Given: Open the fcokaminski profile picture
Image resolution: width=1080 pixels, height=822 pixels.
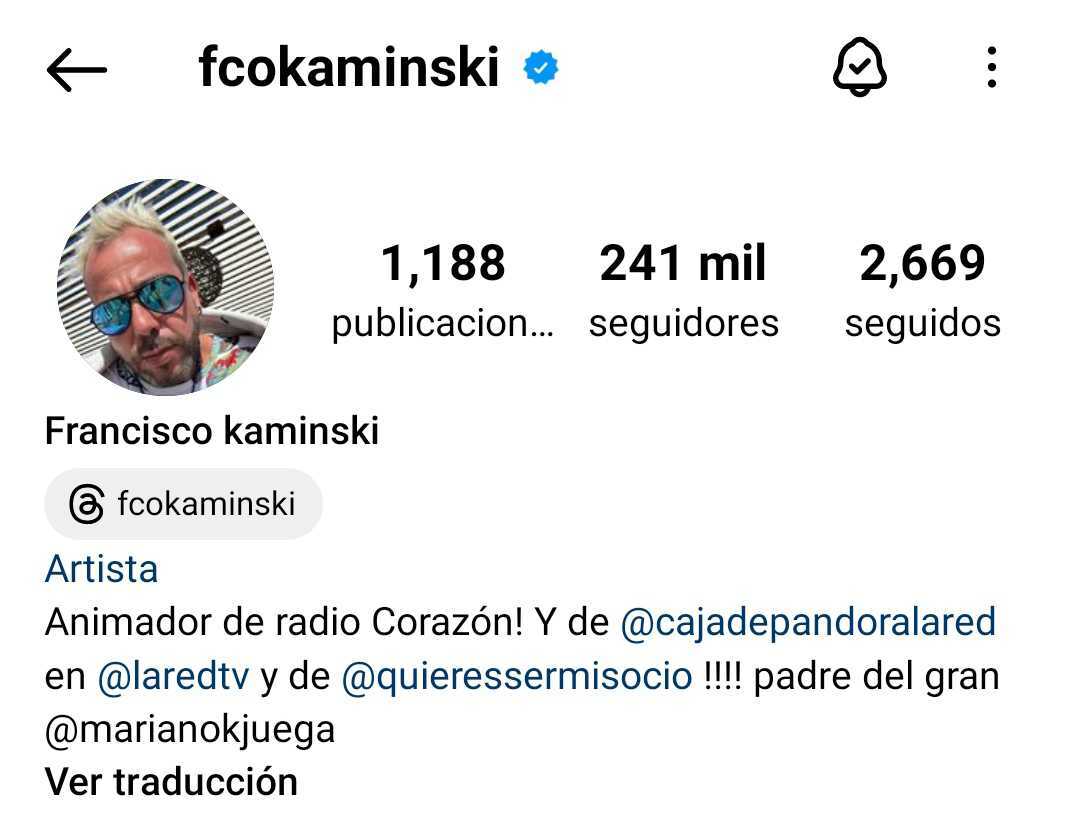Looking at the screenshot, I should [165, 287].
